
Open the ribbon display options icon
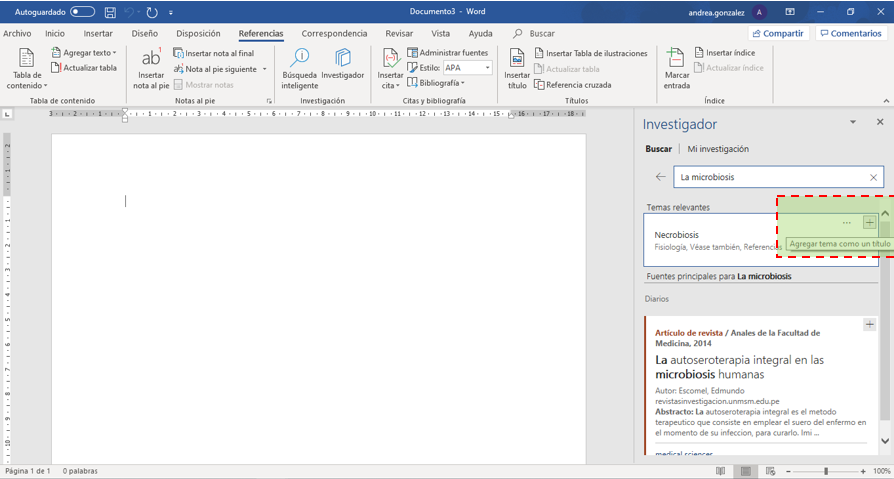[x=790, y=11]
